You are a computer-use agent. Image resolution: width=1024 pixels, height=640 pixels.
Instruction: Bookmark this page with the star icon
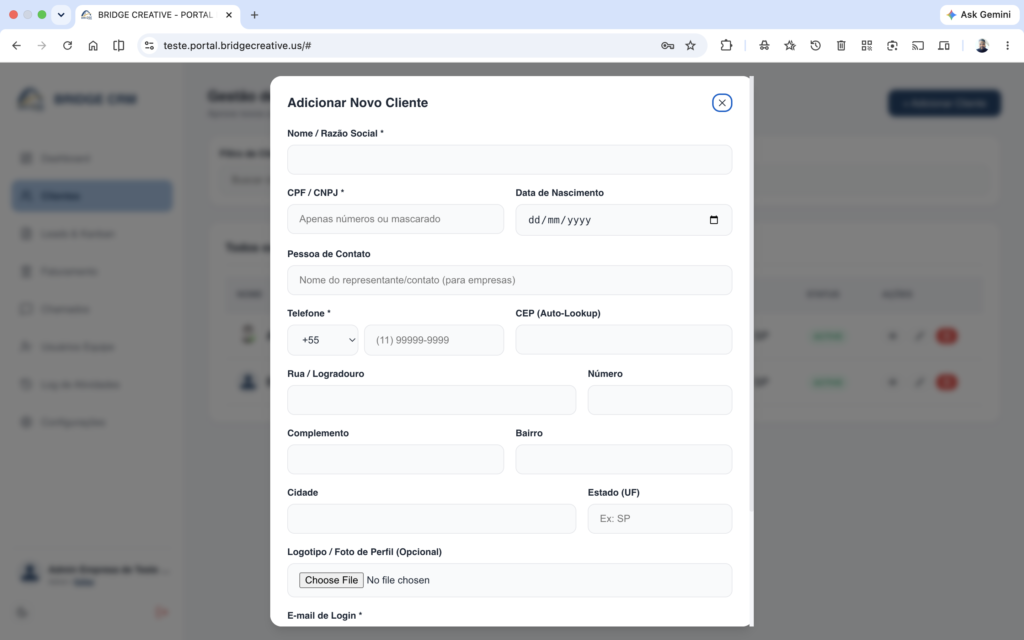pyautogui.click(x=690, y=46)
